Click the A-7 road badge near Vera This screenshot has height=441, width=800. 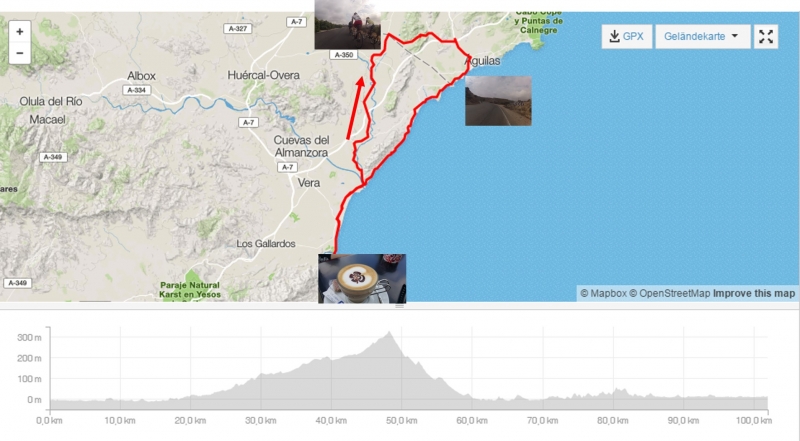(287, 167)
